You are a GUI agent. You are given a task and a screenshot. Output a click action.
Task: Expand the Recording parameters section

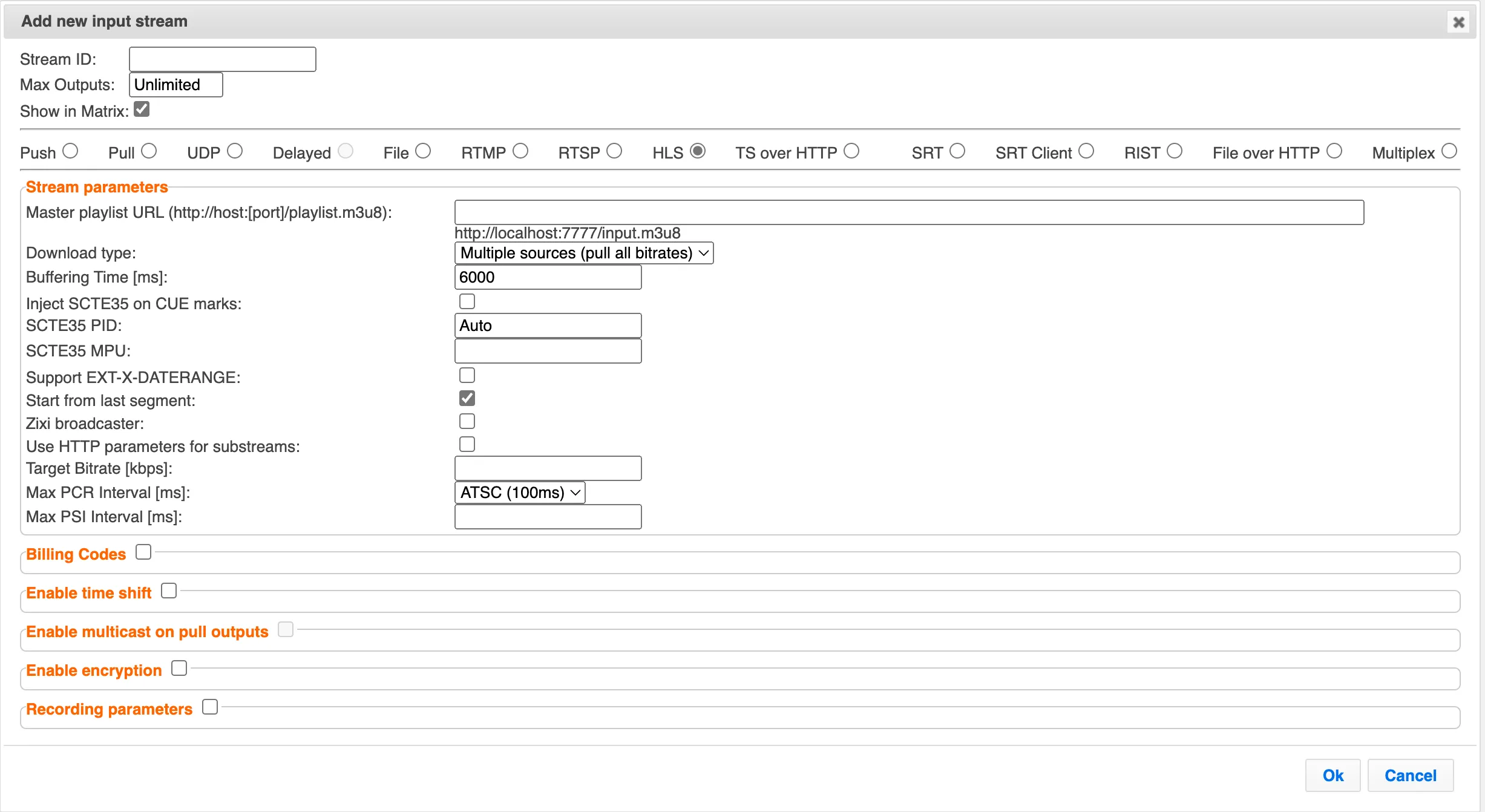[210, 707]
